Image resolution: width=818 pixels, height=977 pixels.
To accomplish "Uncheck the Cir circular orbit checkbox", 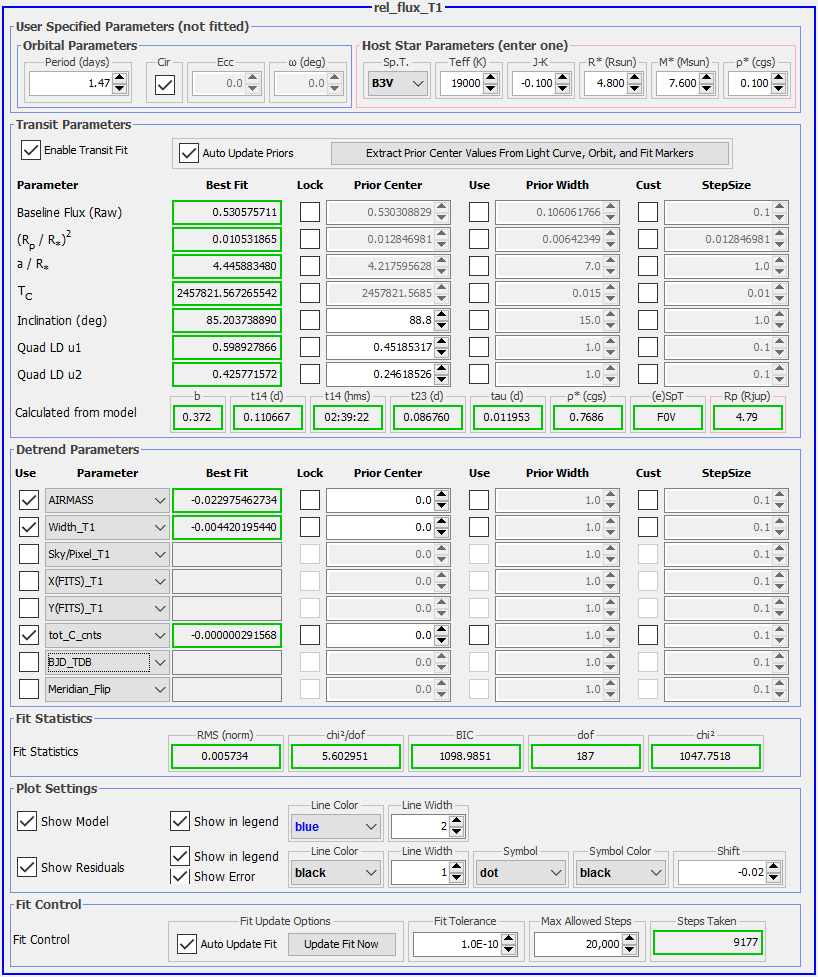I will tap(165, 84).
